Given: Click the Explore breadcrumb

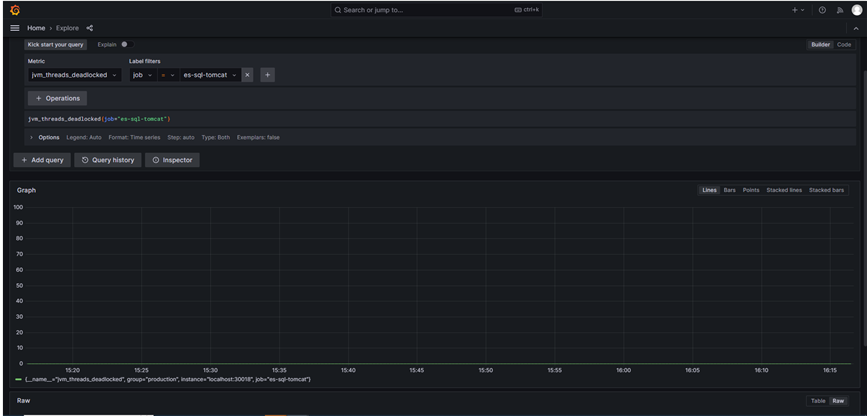Looking at the screenshot, I should (67, 28).
